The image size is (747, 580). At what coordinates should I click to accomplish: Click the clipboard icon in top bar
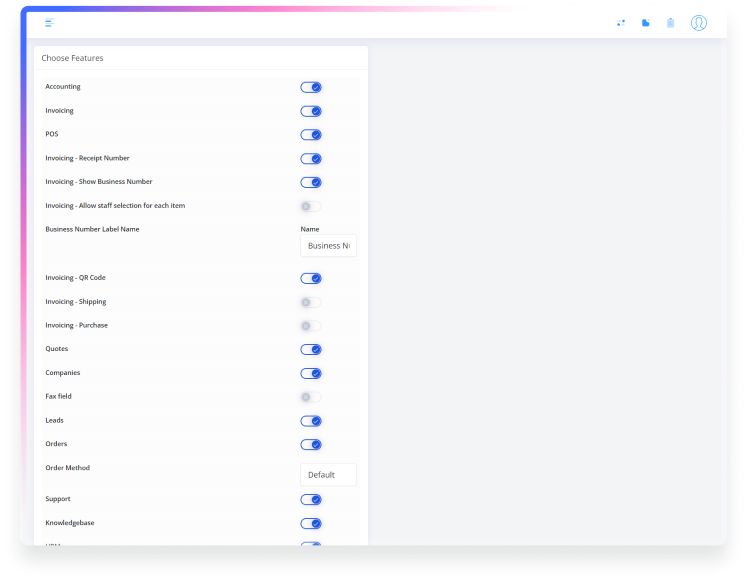pyautogui.click(x=670, y=23)
